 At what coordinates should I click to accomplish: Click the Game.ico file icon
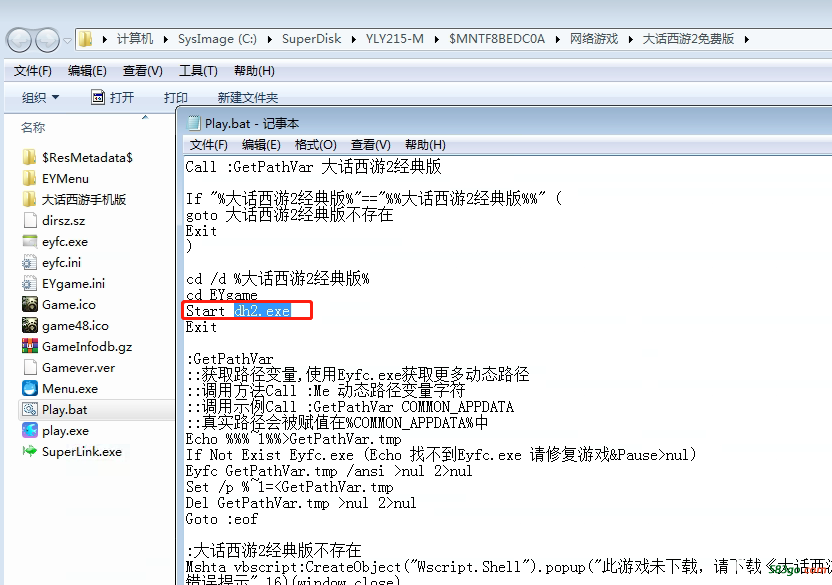coord(30,304)
